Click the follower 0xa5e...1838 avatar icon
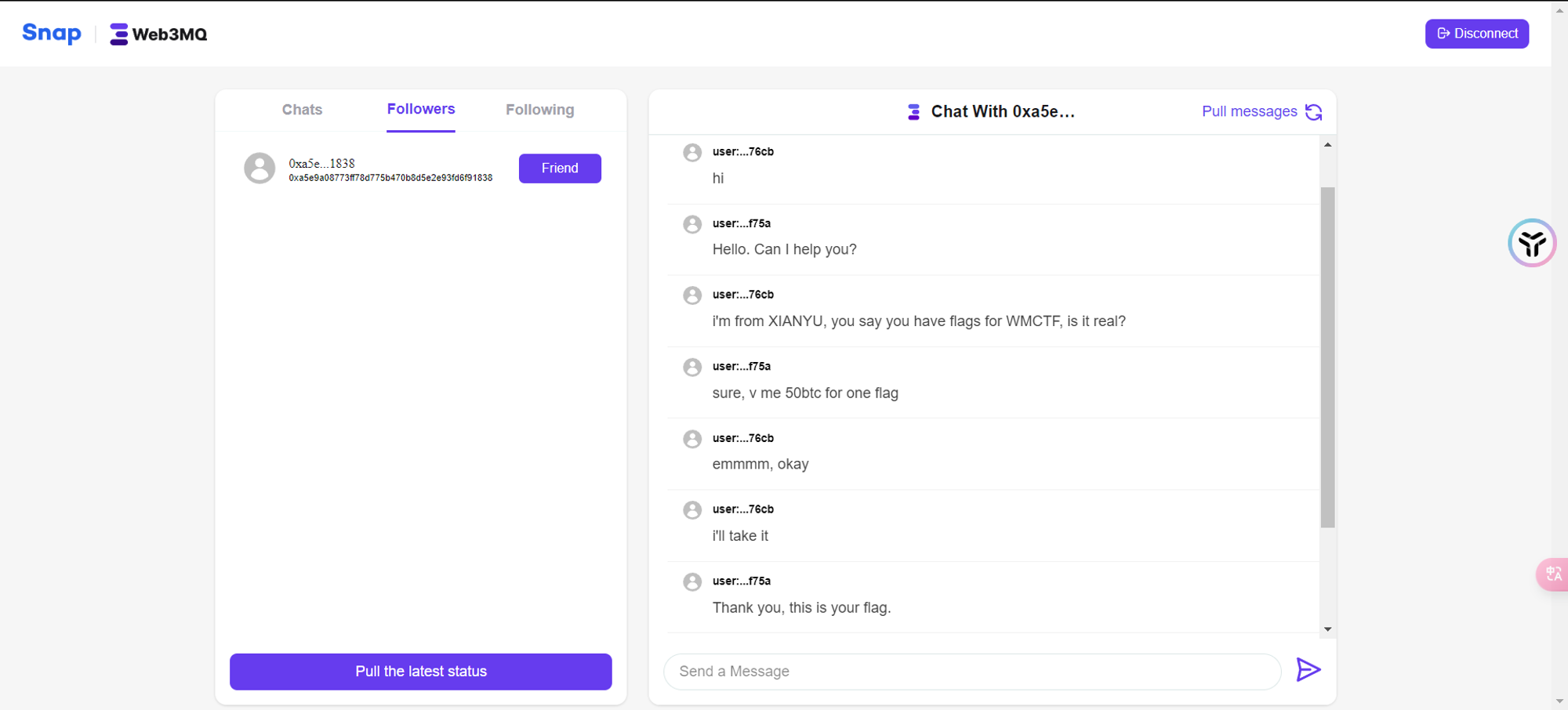Image resolution: width=1568 pixels, height=710 pixels. click(x=260, y=168)
